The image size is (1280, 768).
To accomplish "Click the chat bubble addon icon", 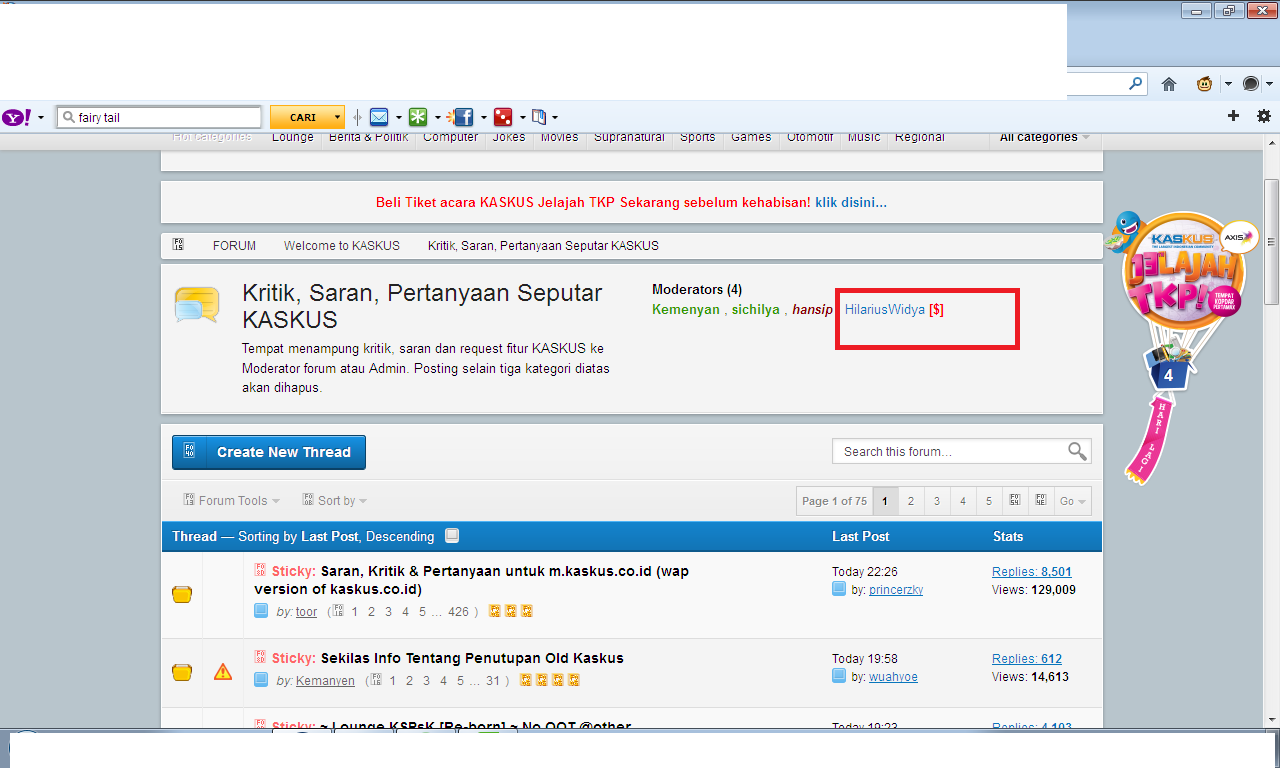I will coord(1251,85).
